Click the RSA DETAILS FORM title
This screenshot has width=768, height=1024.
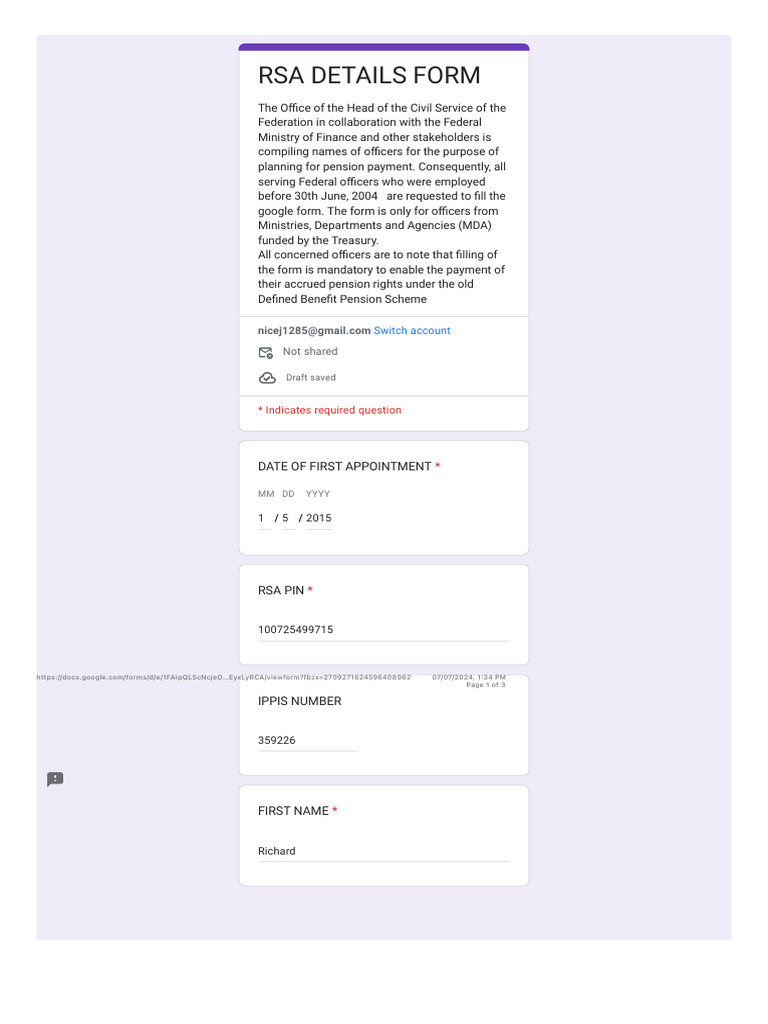point(369,76)
